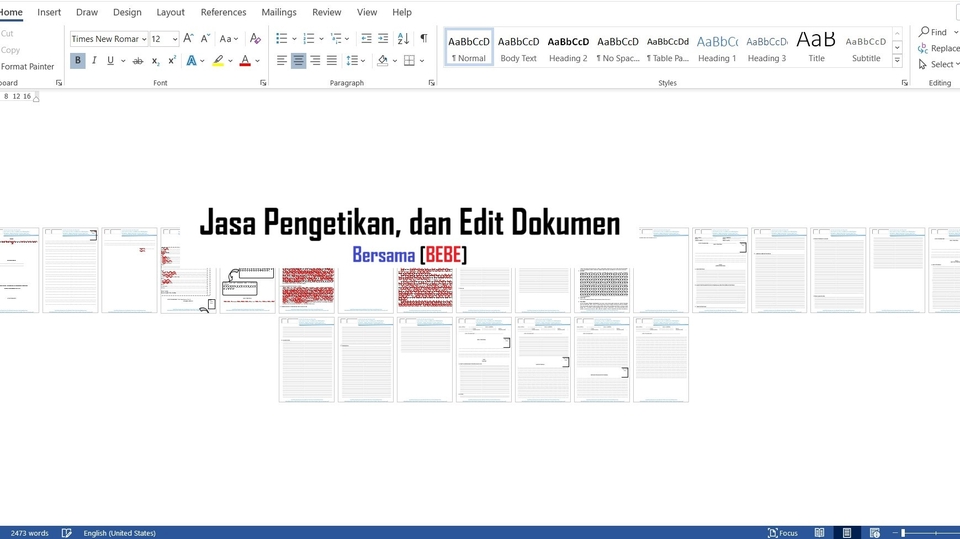960x539 pixels.
Task: Decrease indent
Action: tap(366, 39)
